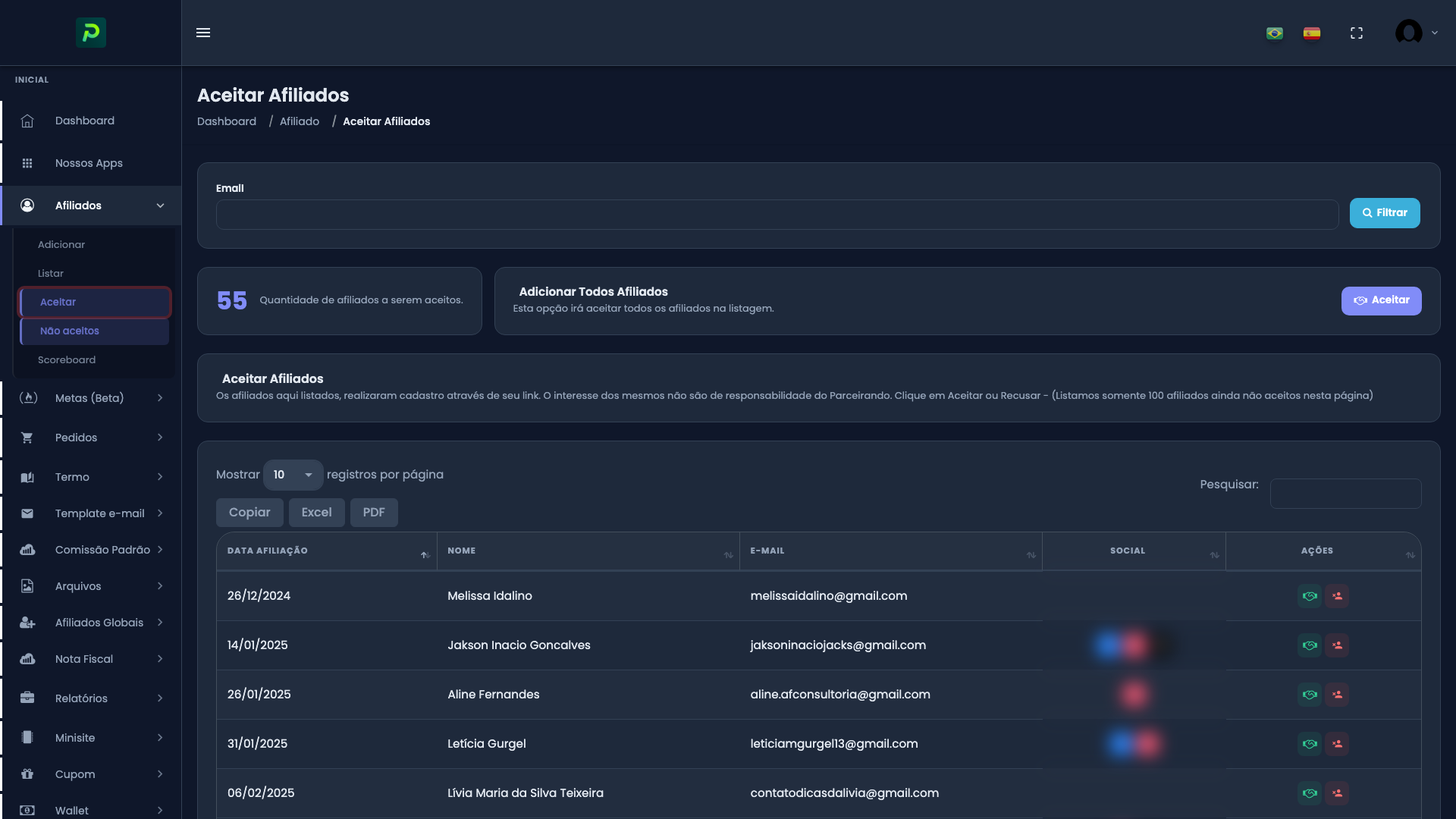
Task: Click the Filtrar button
Action: click(x=1384, y=213)
